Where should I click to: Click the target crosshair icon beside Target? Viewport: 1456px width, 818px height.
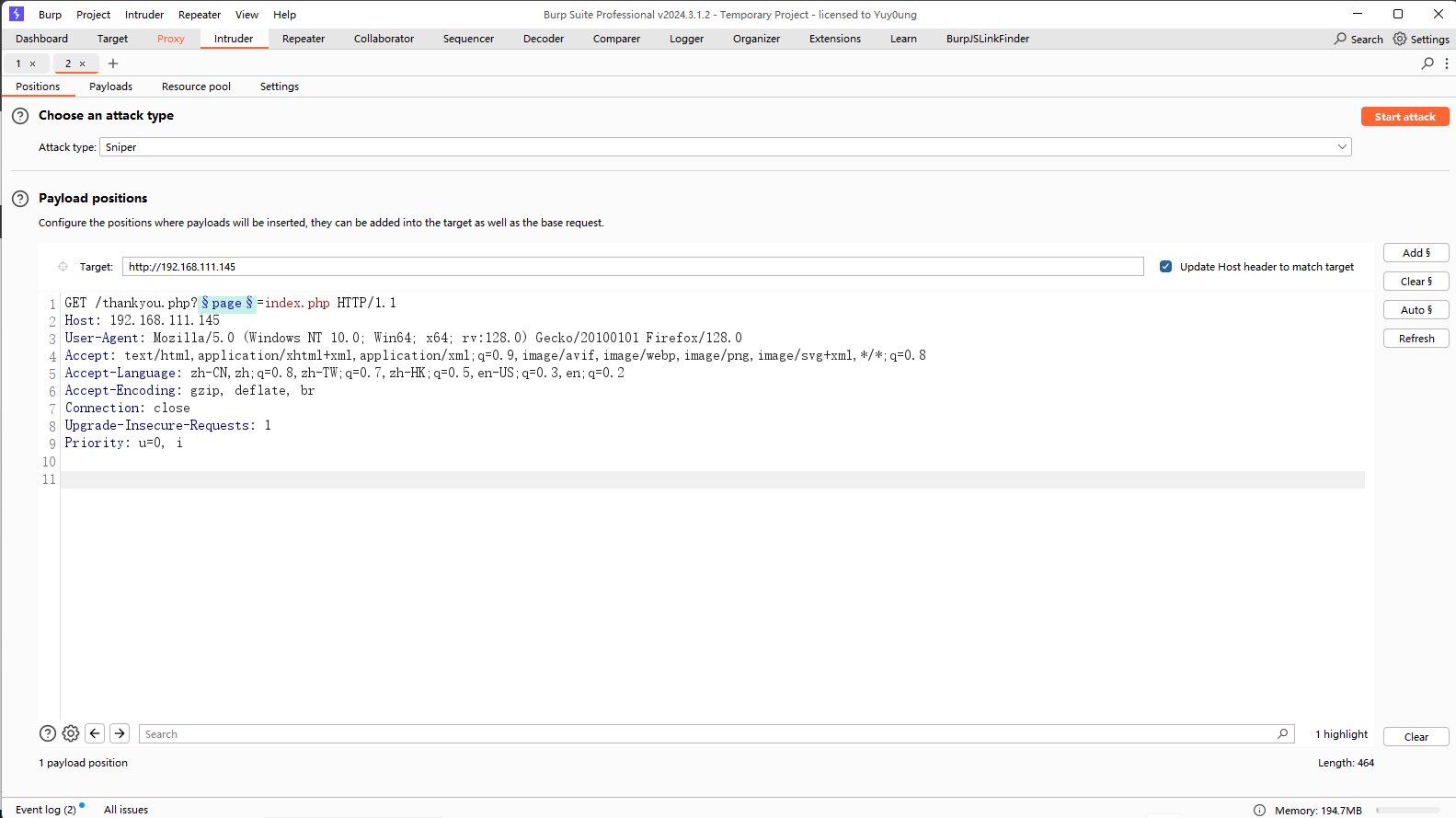click(63, 267)
